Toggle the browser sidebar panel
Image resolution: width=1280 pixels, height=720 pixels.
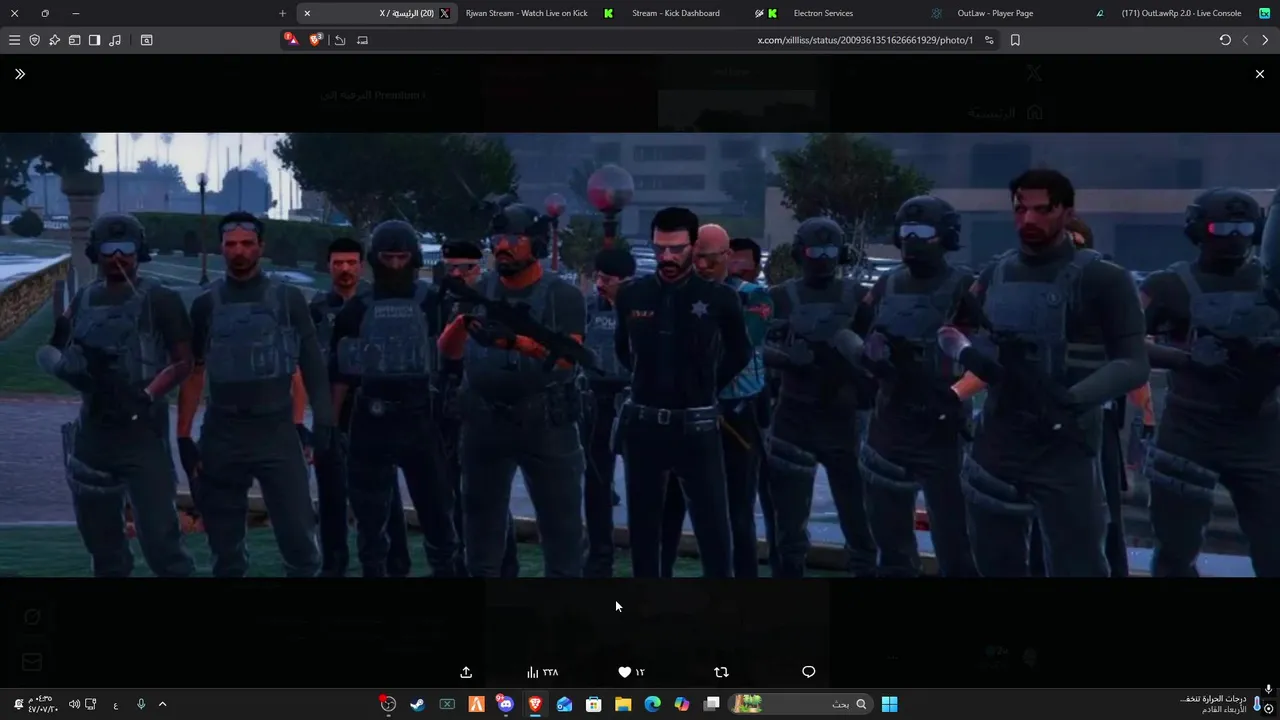coord(94,40)
